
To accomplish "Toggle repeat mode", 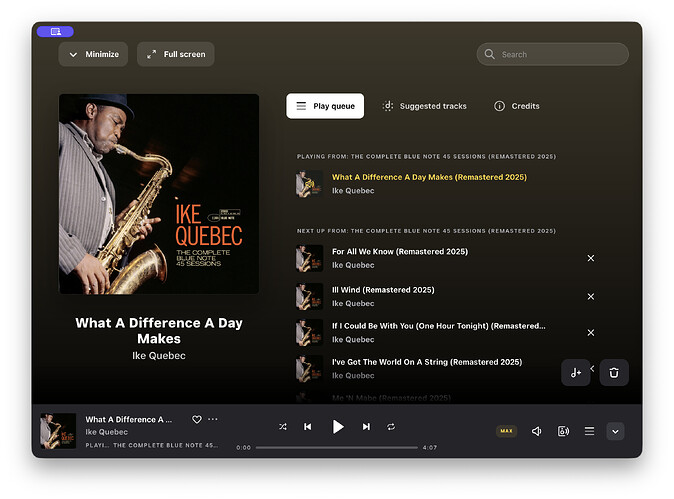I will click(391, 426).
